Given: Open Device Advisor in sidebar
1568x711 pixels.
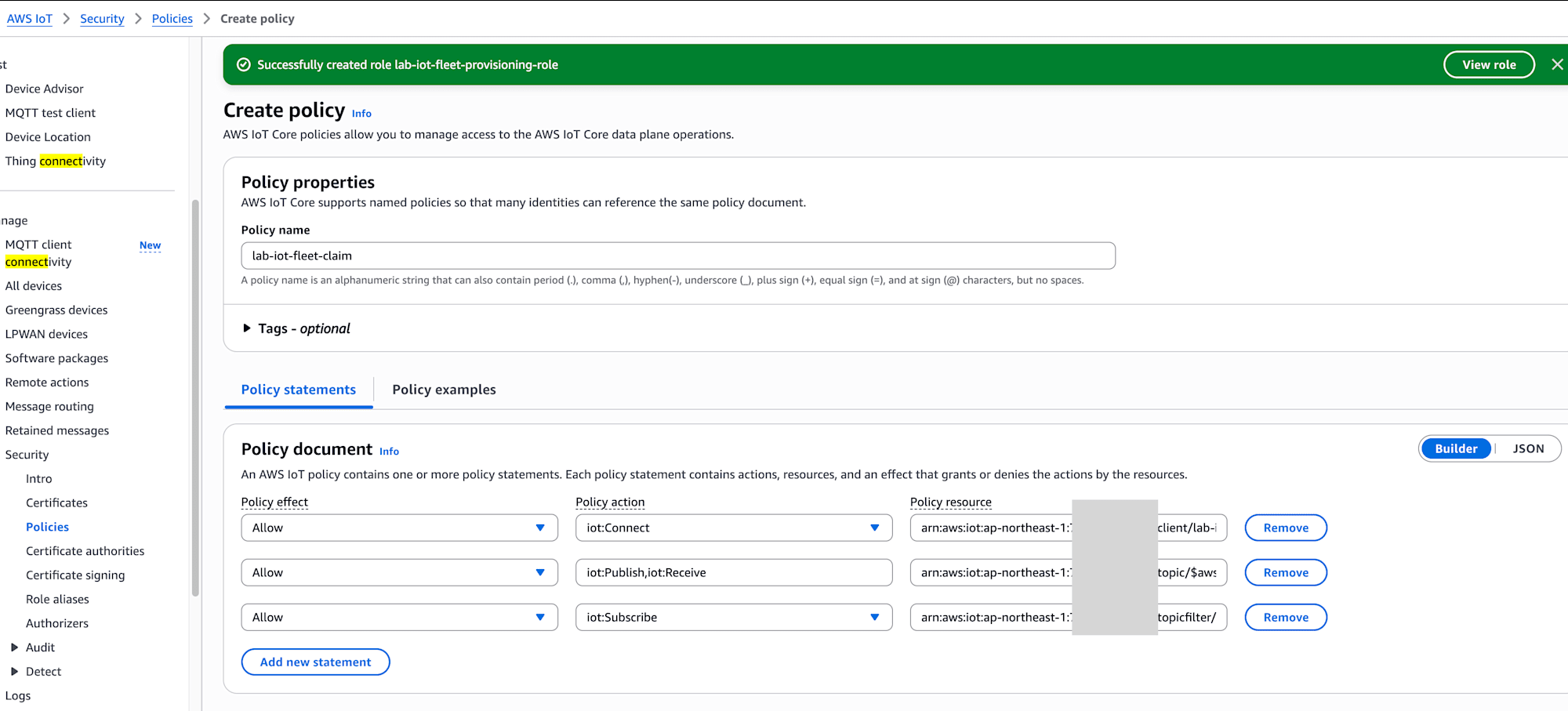Looking at the screenshot, I should (x=44, y=89).
